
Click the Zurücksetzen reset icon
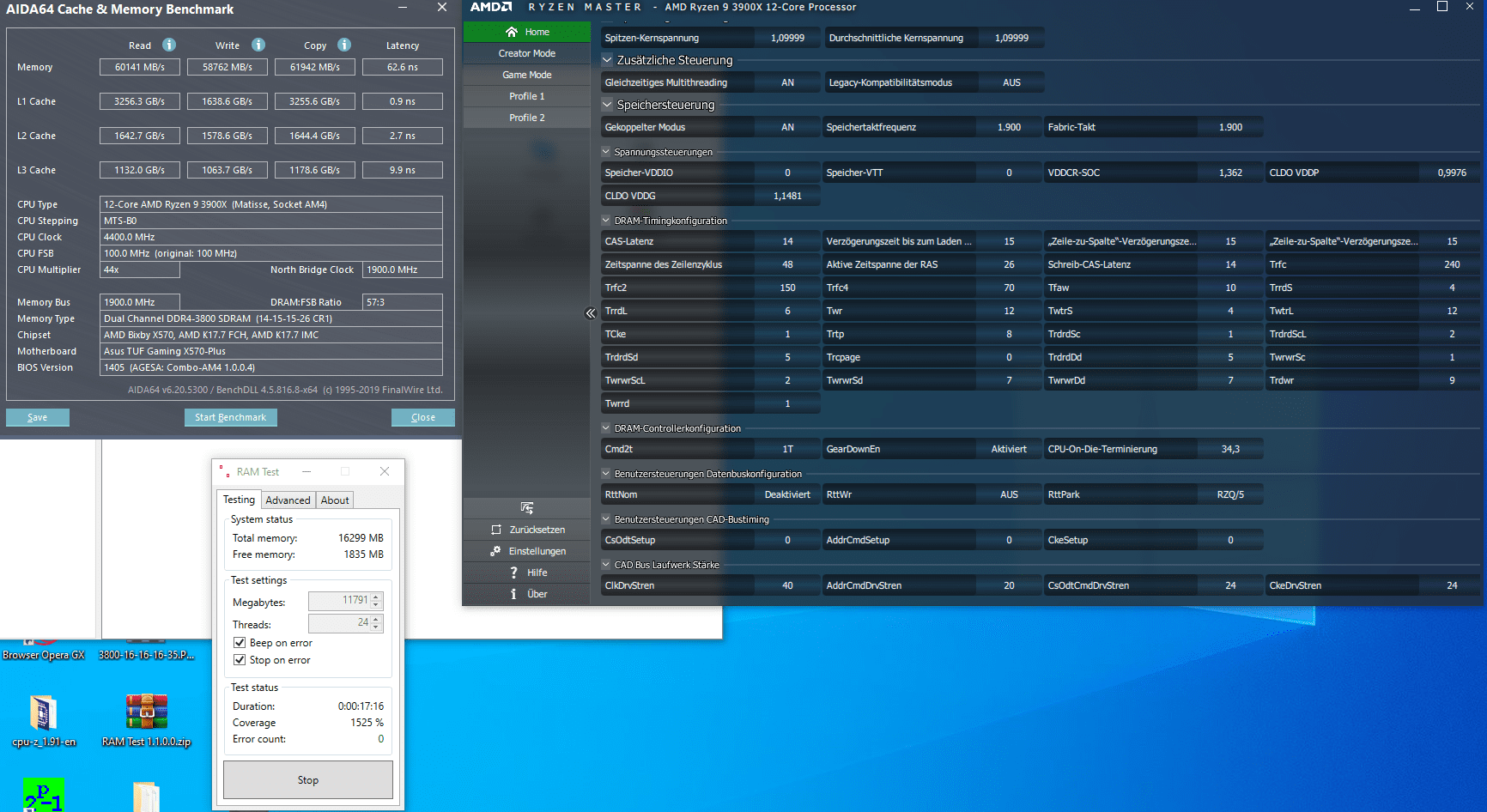click(x=496, y=530)
